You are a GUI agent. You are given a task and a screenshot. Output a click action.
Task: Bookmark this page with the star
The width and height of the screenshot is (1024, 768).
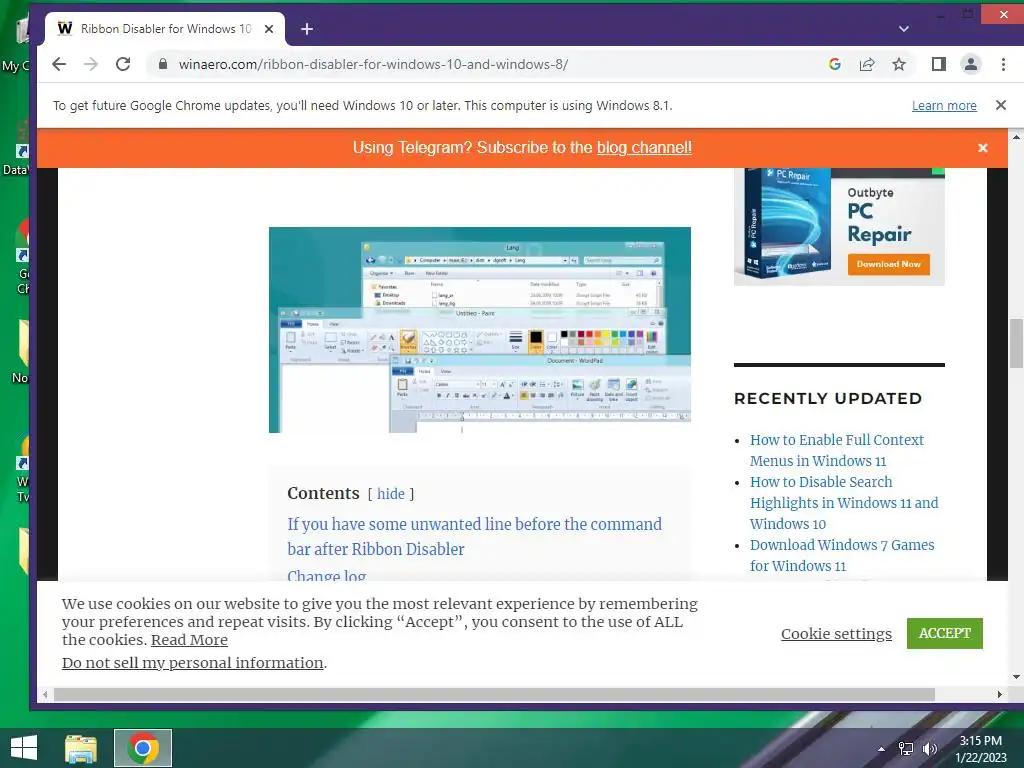click(x=899, y=64)
